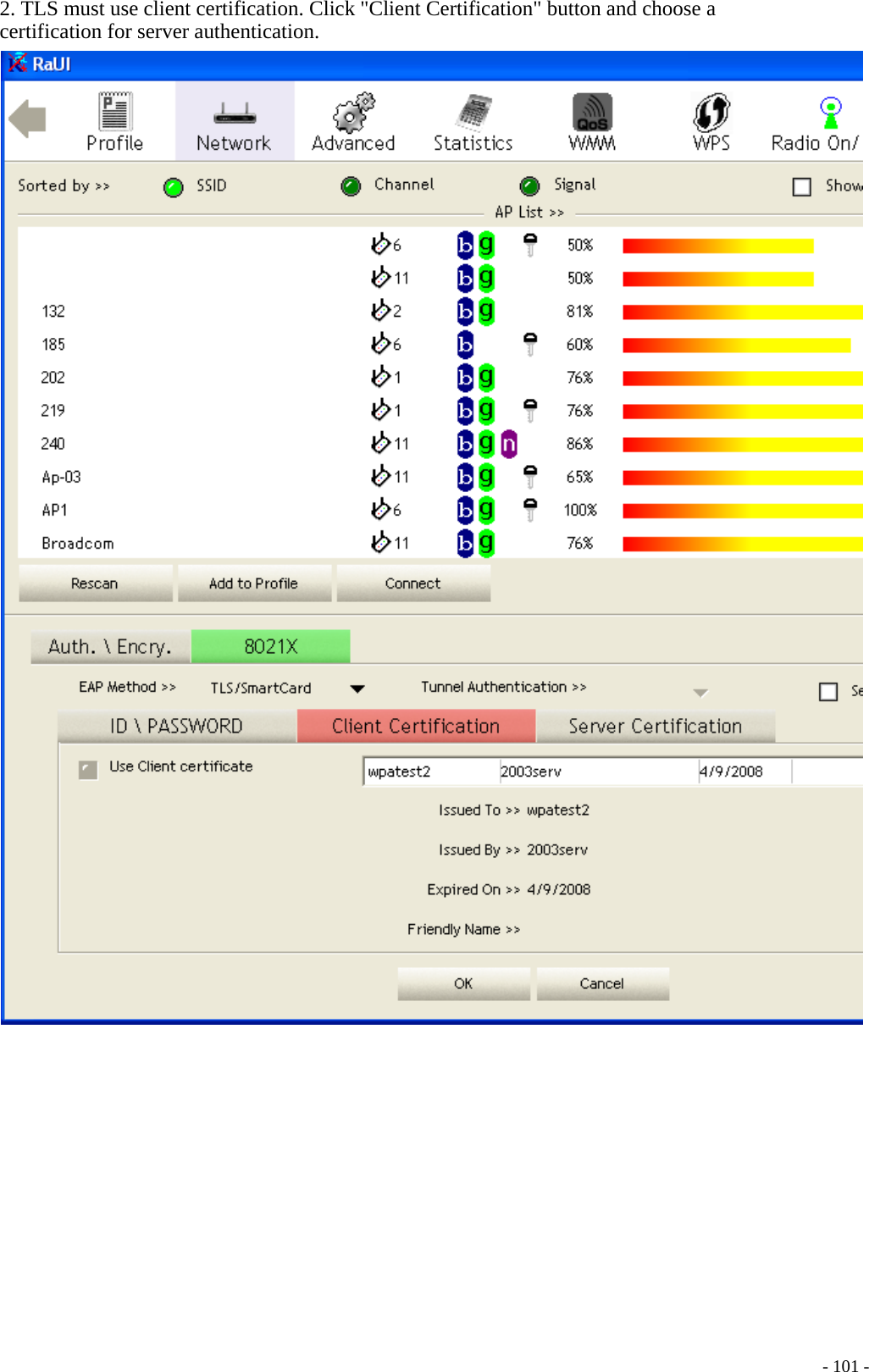
Task: Select the Ap-03 network row
Action: click(440, 477)
